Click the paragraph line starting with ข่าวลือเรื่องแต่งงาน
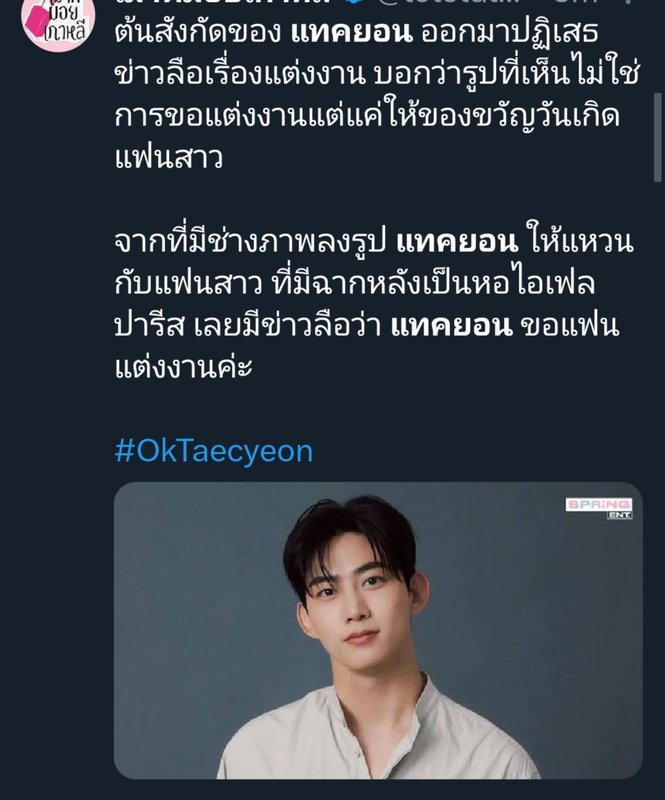Viewport: 665px width, 800px height. (377, 74)
